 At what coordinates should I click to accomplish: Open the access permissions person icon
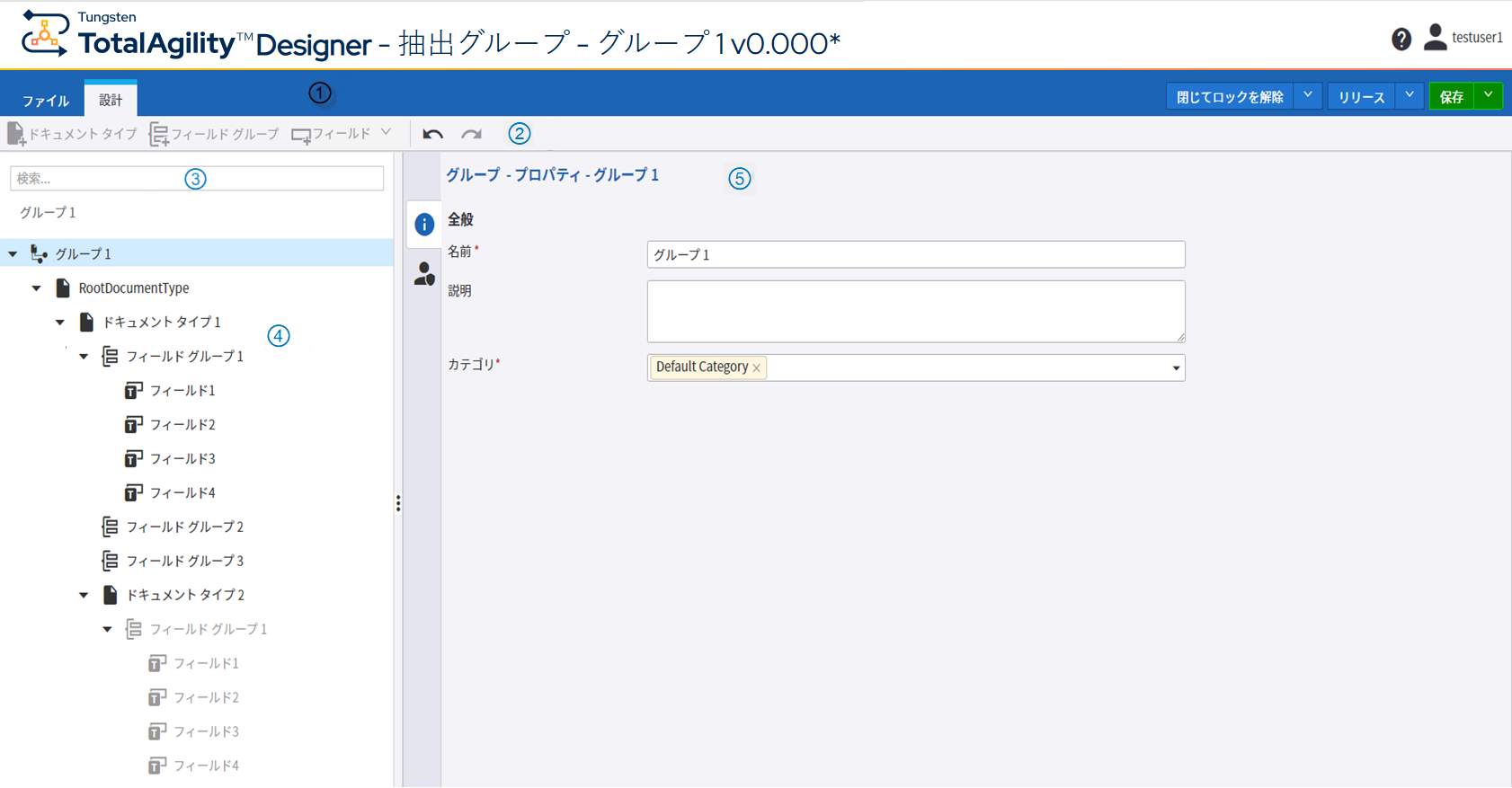(x=424, y=274)
